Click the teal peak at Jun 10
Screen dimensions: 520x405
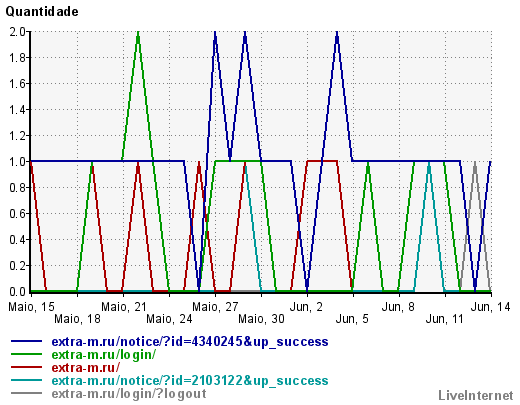click(x=429, y=163)
